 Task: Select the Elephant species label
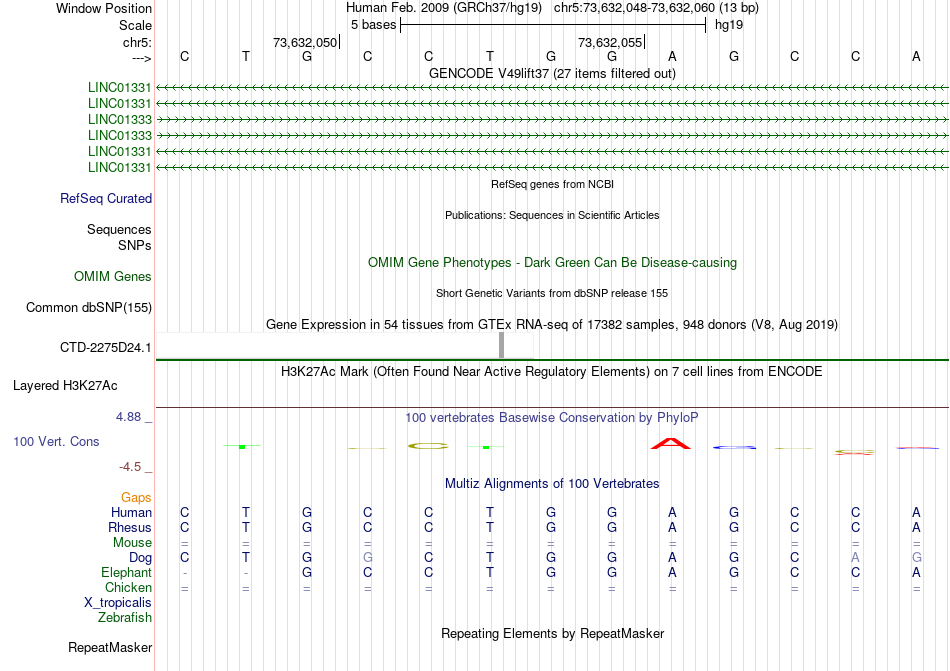(126, 572)
